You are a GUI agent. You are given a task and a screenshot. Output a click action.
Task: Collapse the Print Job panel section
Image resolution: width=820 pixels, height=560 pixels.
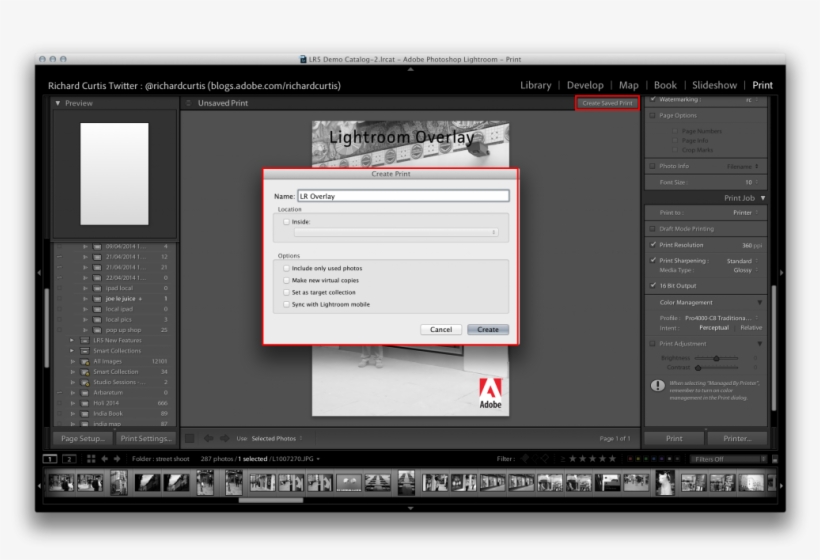pyautogui.click(x=763, y=198)
